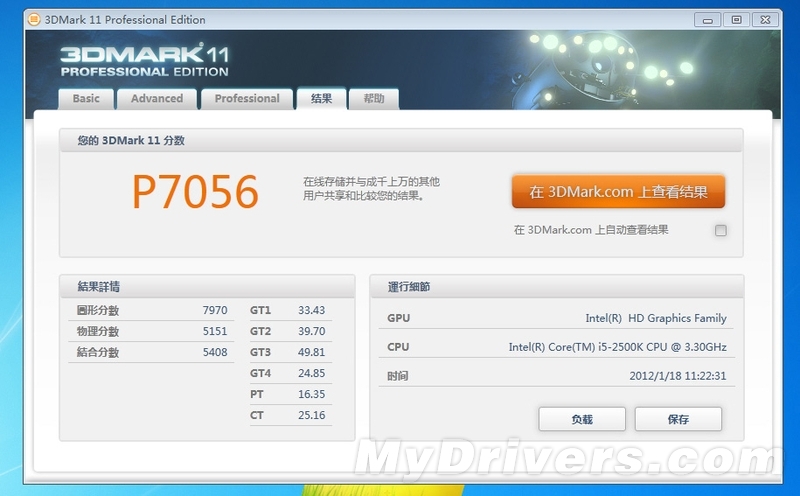800x496 pixels.
Task: Click the 负载 button
Action: 581,419
